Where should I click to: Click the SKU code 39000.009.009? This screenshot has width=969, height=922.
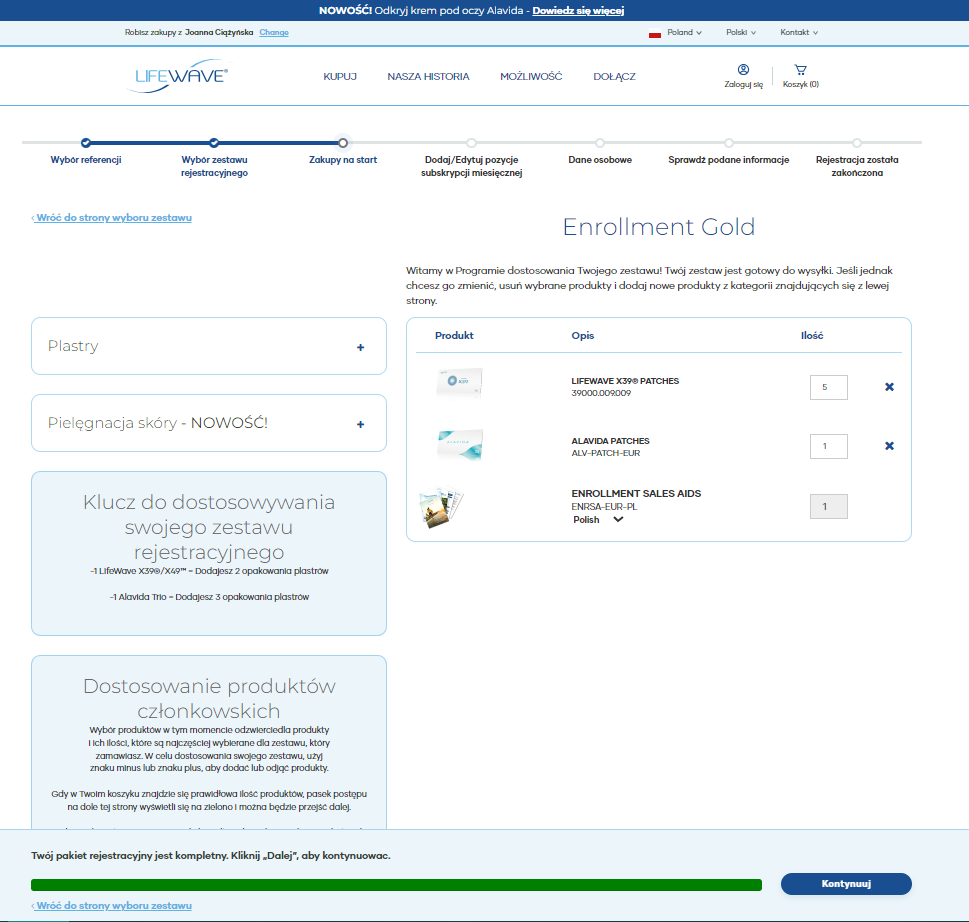[x=601, y=393]
